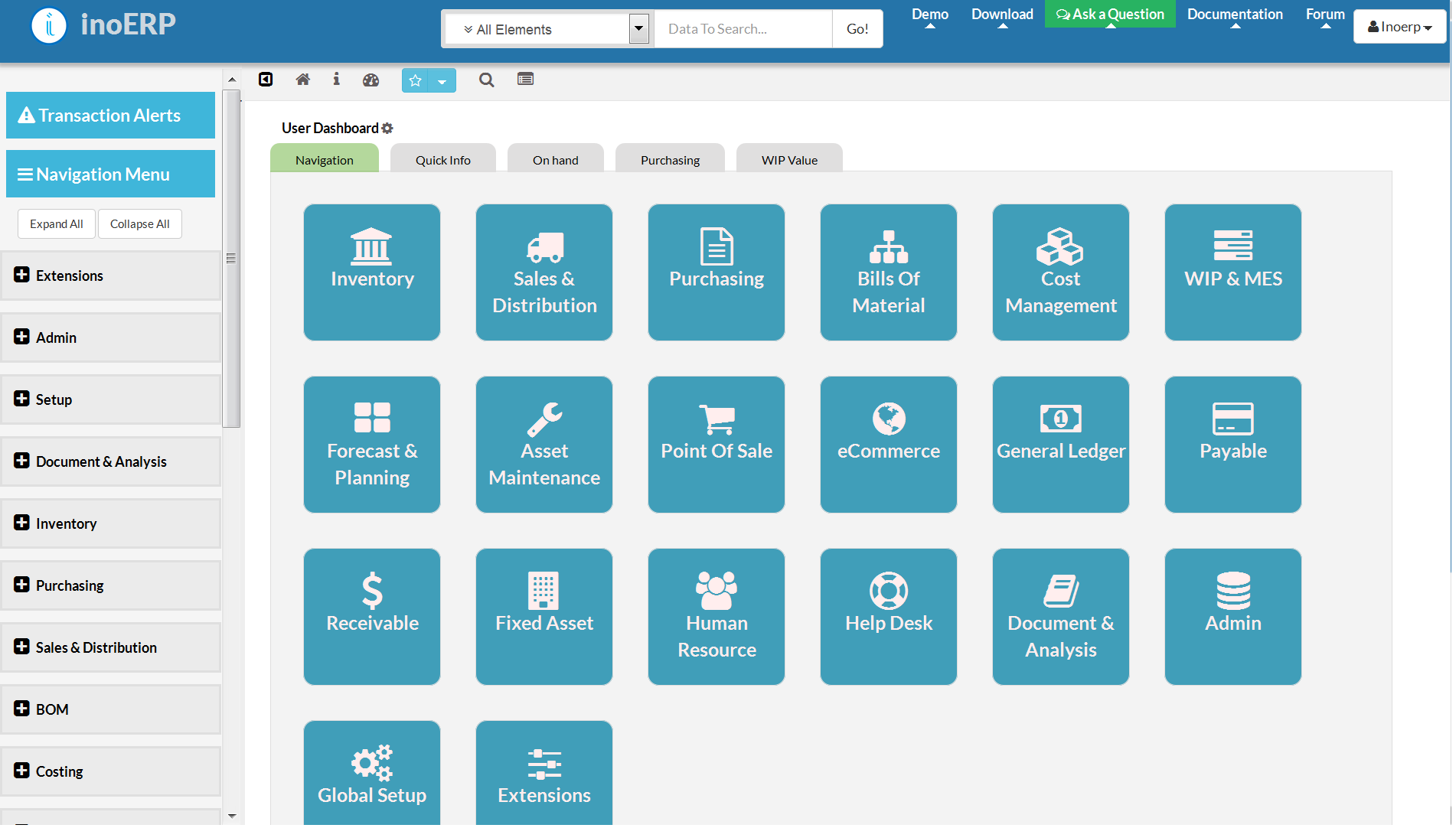Click the Expand All button

56,223
